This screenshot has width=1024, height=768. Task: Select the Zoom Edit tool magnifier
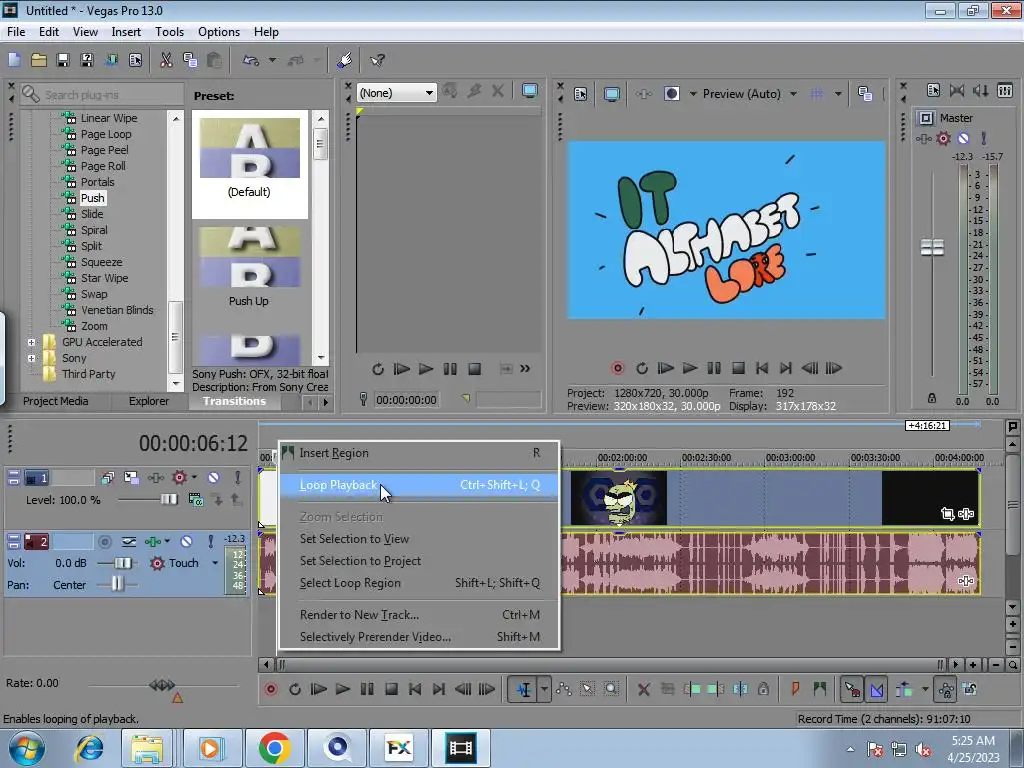(611, 689)
